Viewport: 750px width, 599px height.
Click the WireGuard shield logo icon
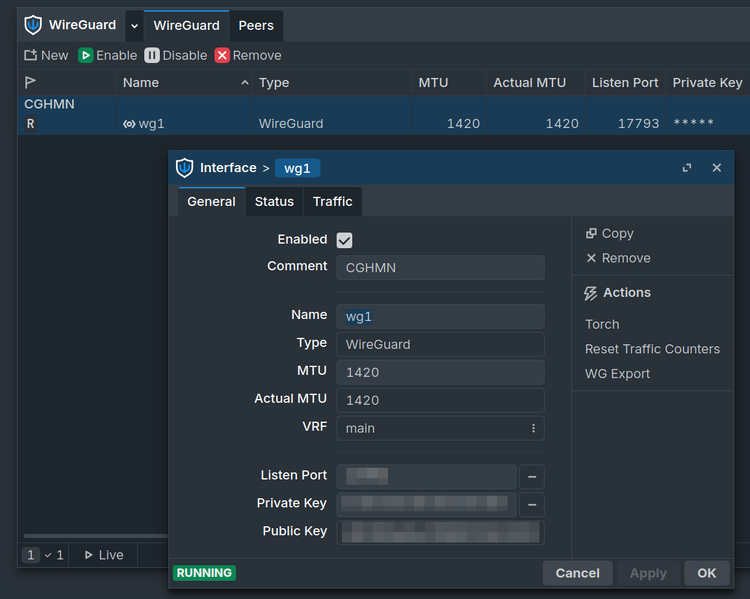pyautogui.click(x=33, y=25)
